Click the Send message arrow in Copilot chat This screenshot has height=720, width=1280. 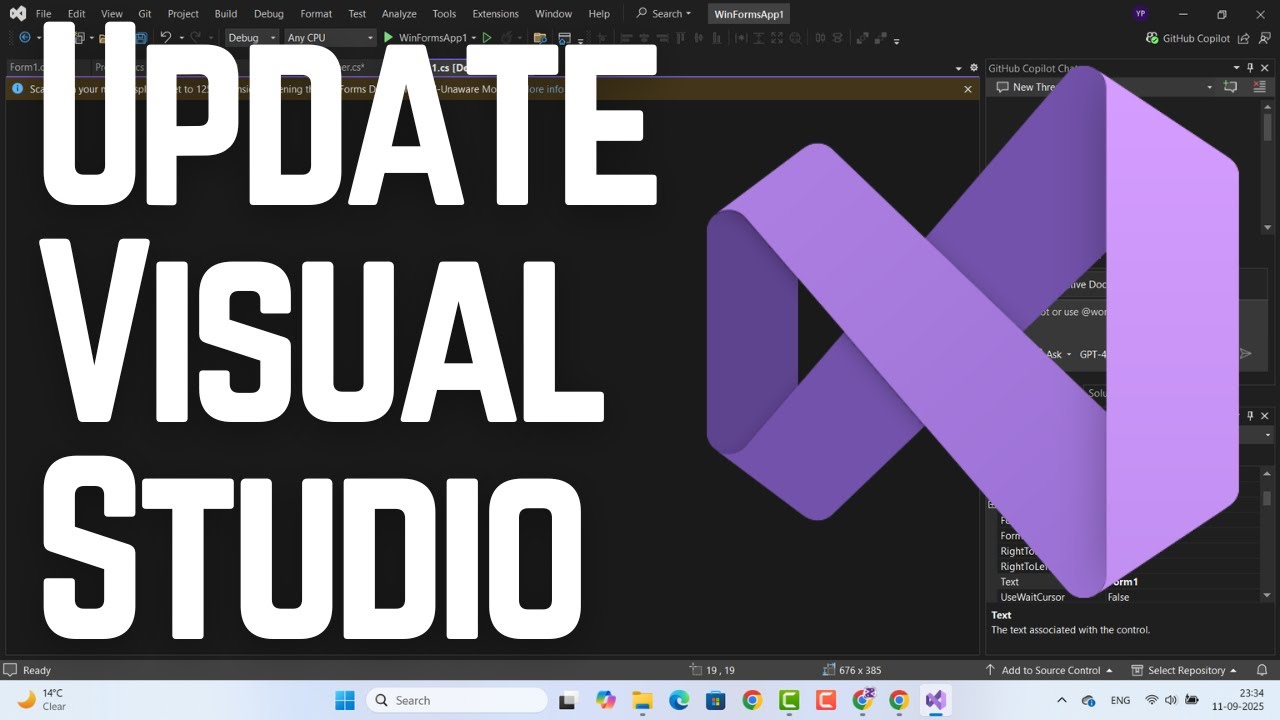click(1245, 353)
